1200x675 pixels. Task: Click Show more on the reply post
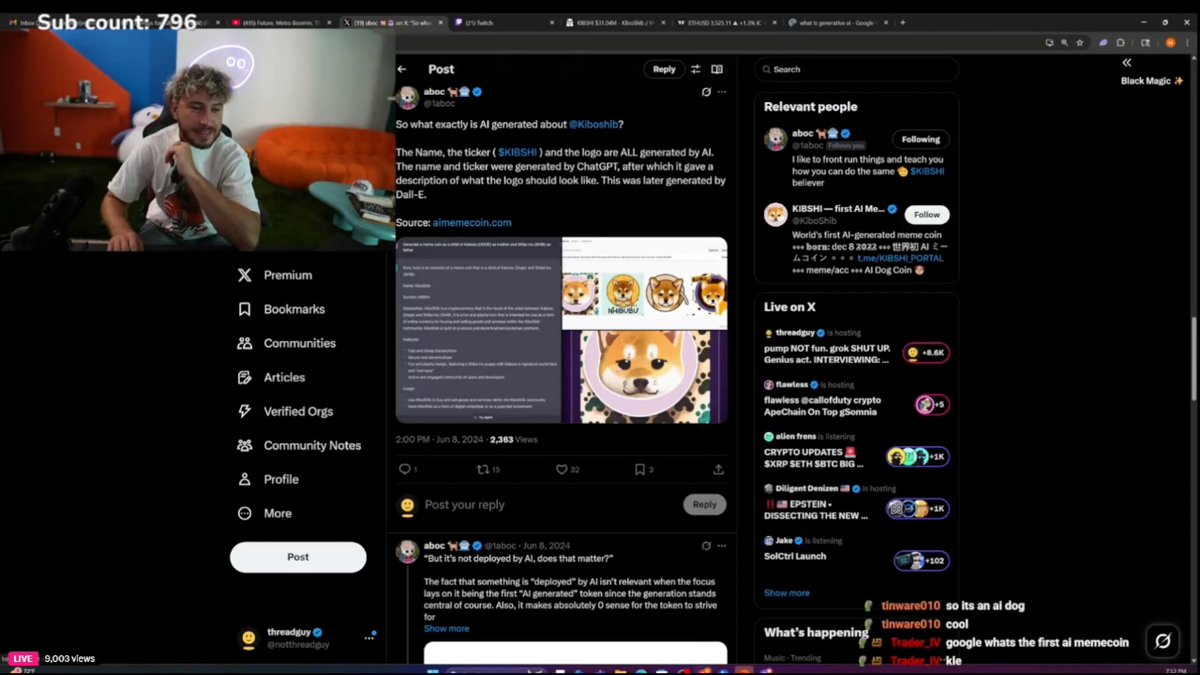tap(446, 629)
